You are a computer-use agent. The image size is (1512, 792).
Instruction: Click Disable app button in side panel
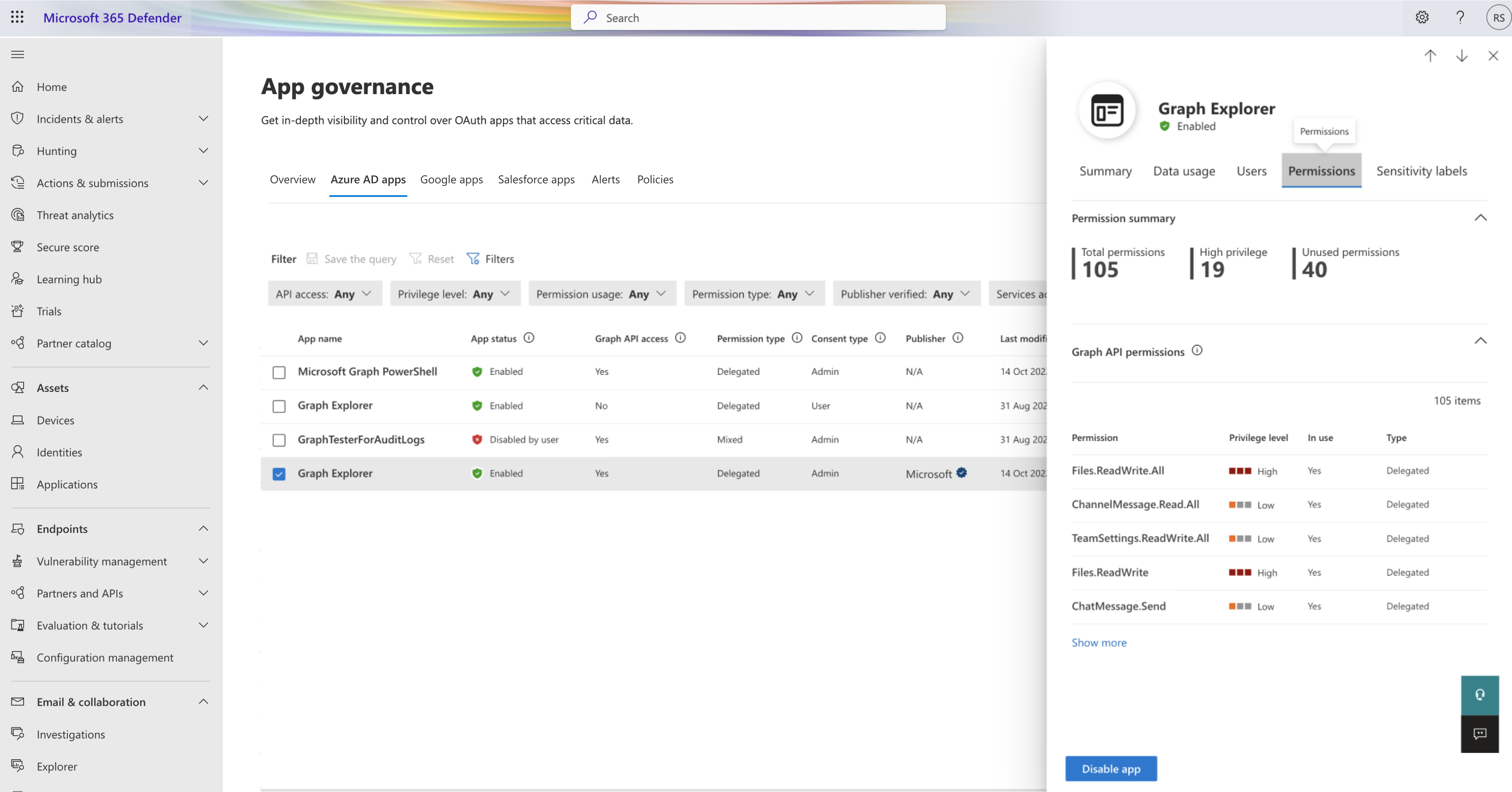coord(1111,768)
